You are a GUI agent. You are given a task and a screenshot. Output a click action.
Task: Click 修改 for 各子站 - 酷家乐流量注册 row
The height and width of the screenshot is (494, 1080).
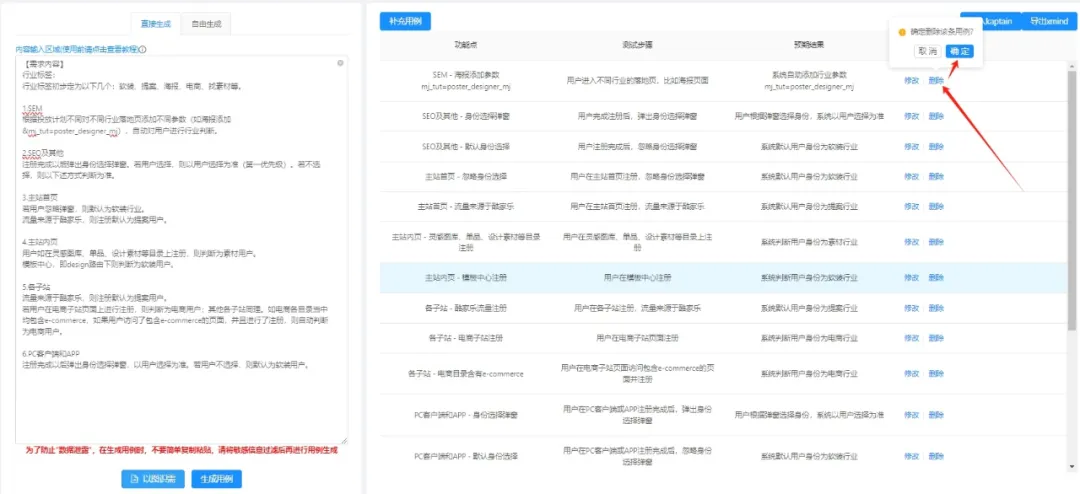(x=911, y=308)
